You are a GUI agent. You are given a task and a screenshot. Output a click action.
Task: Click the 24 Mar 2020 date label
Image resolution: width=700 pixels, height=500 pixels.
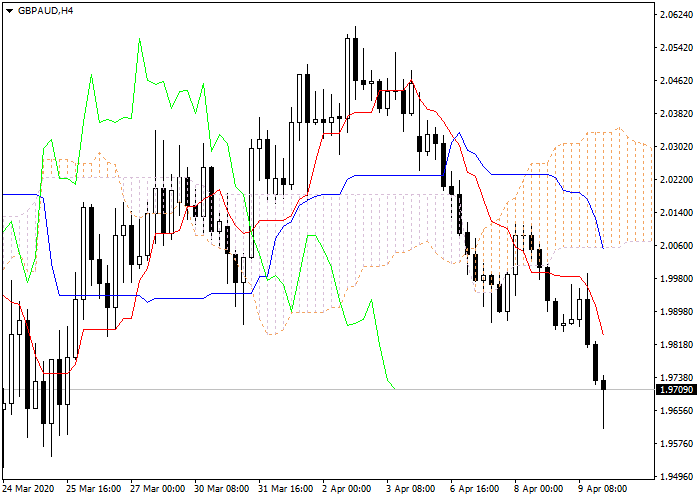click(29, 489)
